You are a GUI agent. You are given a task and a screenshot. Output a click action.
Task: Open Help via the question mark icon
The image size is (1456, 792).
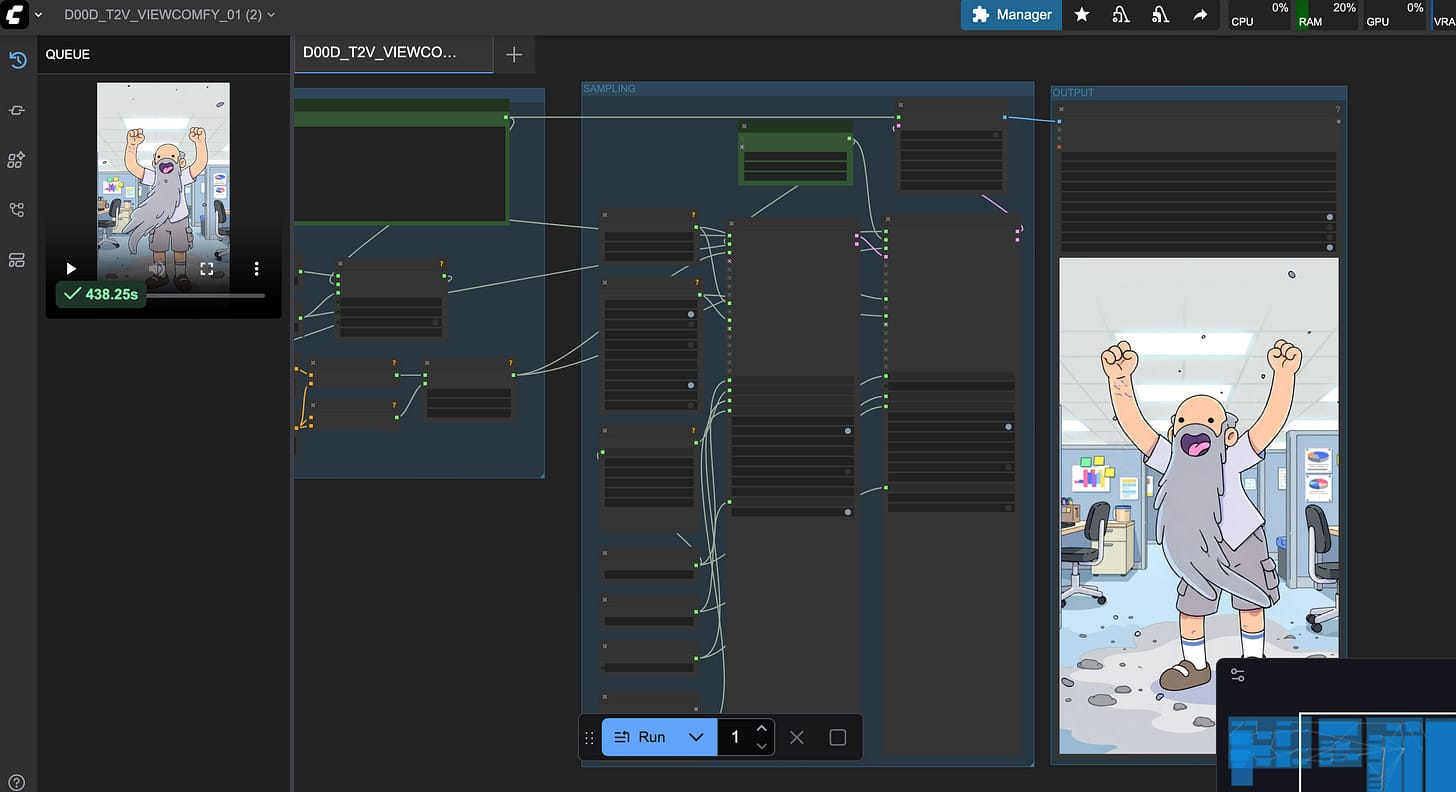[x=16, y=781]
